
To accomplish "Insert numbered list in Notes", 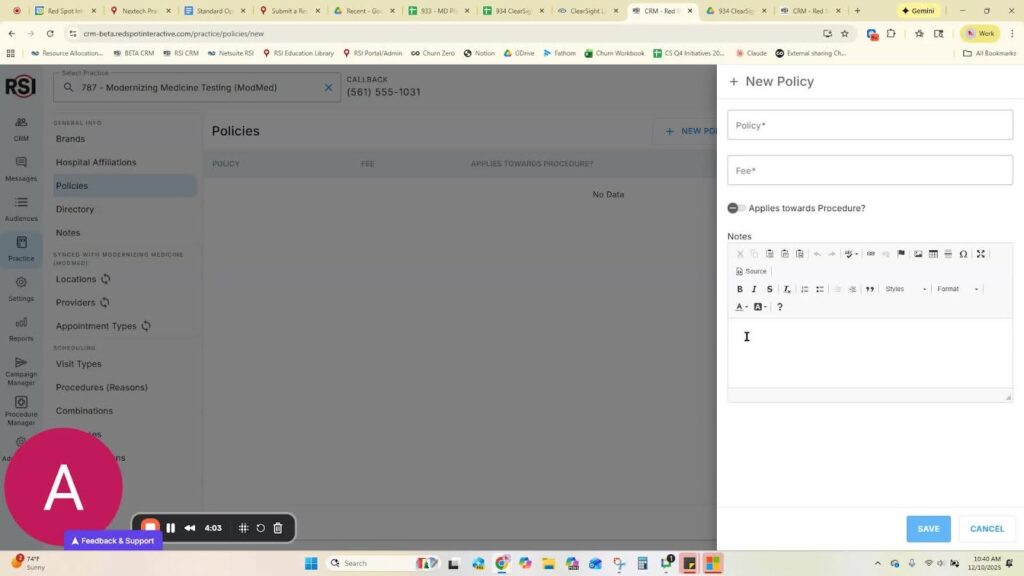I will [805, 289].
